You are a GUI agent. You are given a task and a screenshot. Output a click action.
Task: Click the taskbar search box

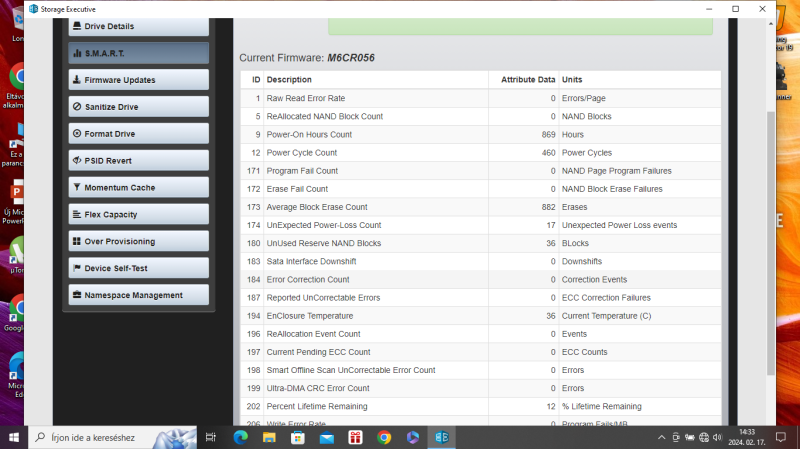[112, 437]
